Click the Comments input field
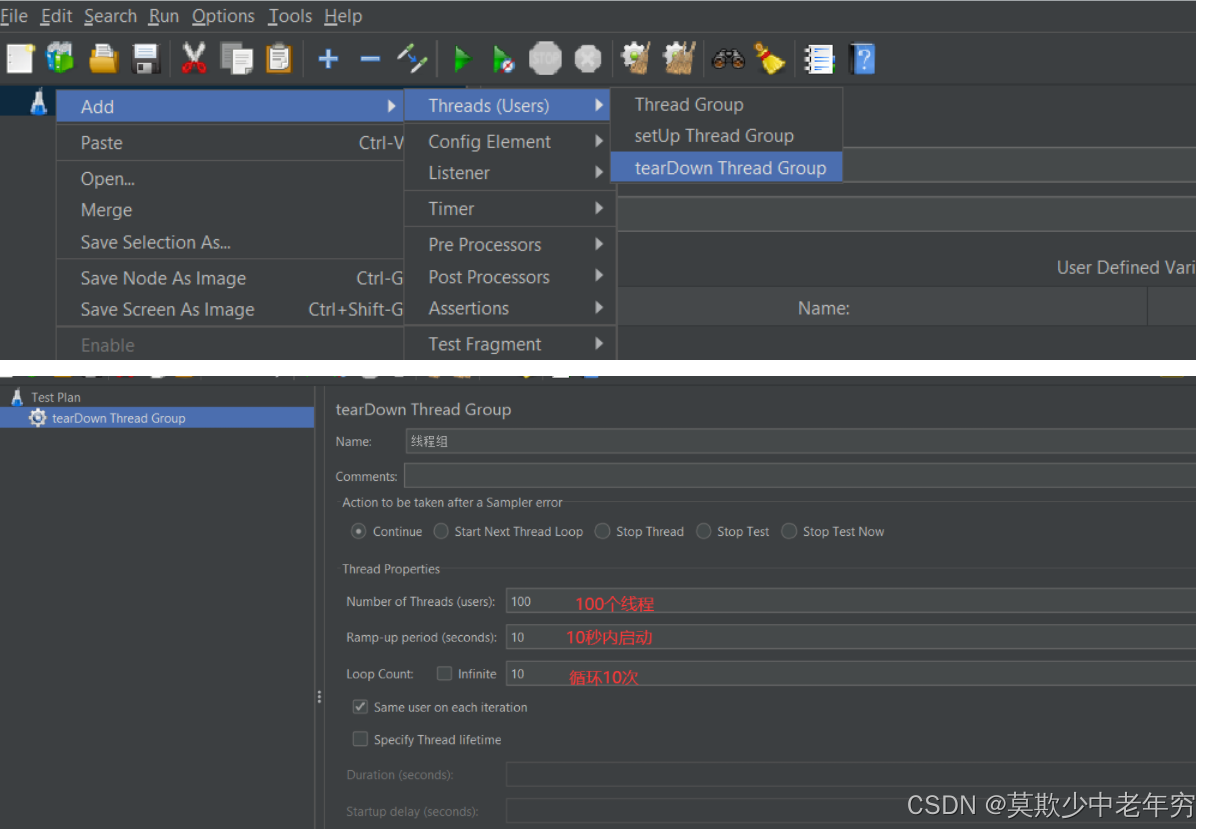The width and height of the screenshot is (1211, 829). 800,476
